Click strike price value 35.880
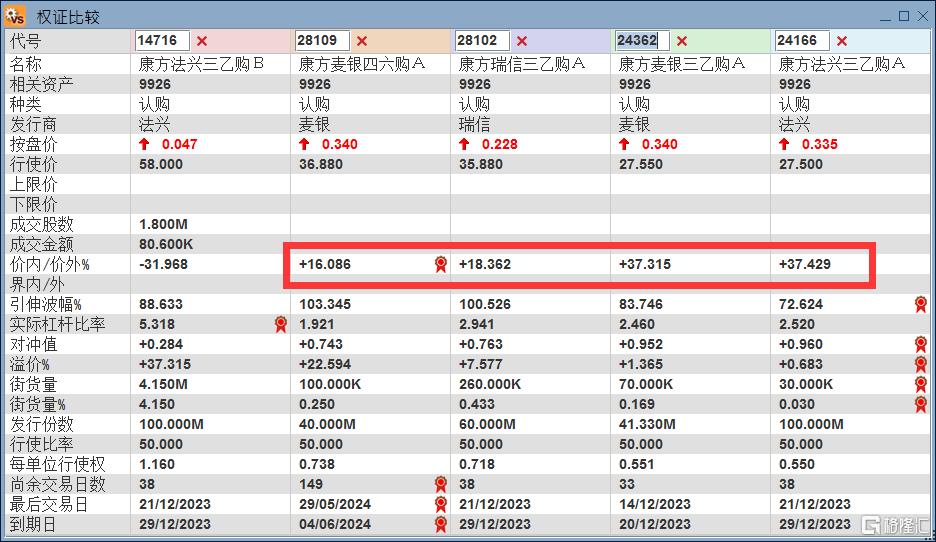The width and height of the screenshot is (936, 542). click(481, 164)
